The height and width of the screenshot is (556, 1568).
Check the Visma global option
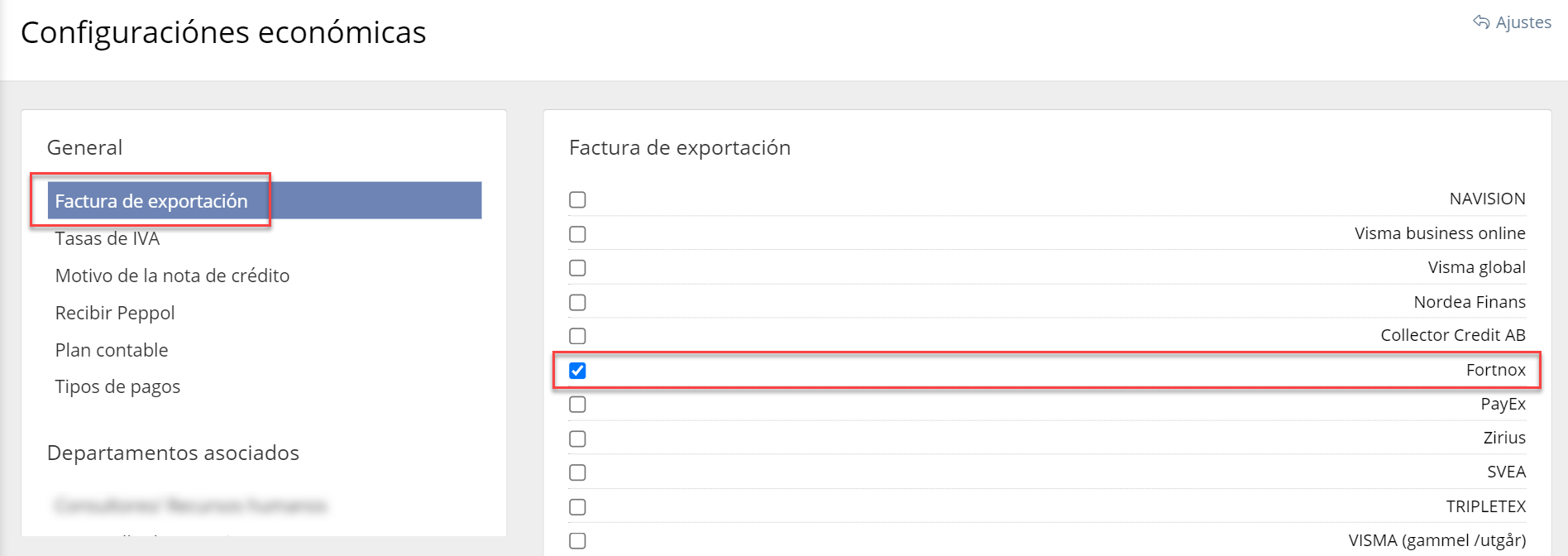[x=577, y=268]
